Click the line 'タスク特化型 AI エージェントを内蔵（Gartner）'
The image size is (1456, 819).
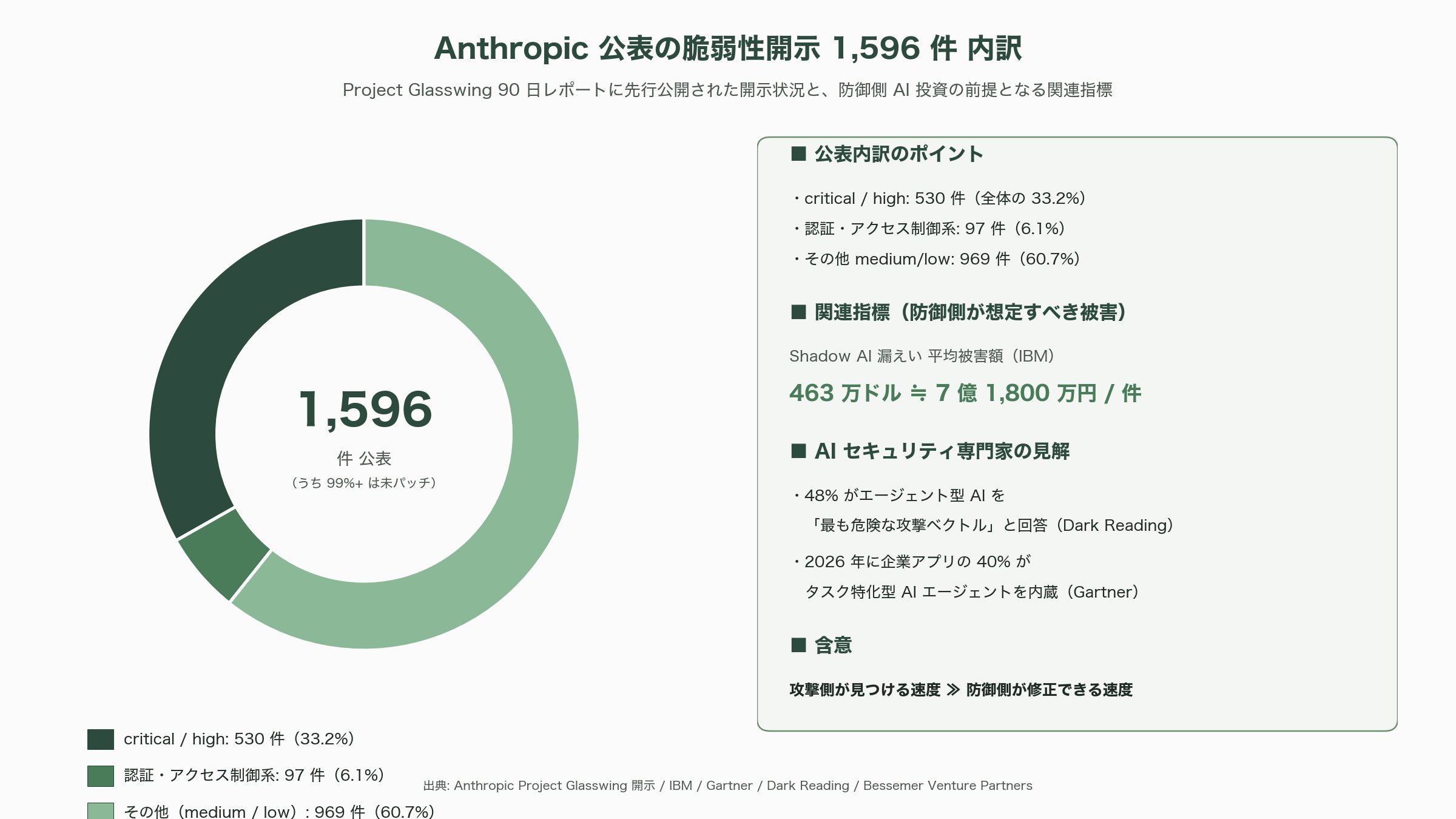(974, 592)
